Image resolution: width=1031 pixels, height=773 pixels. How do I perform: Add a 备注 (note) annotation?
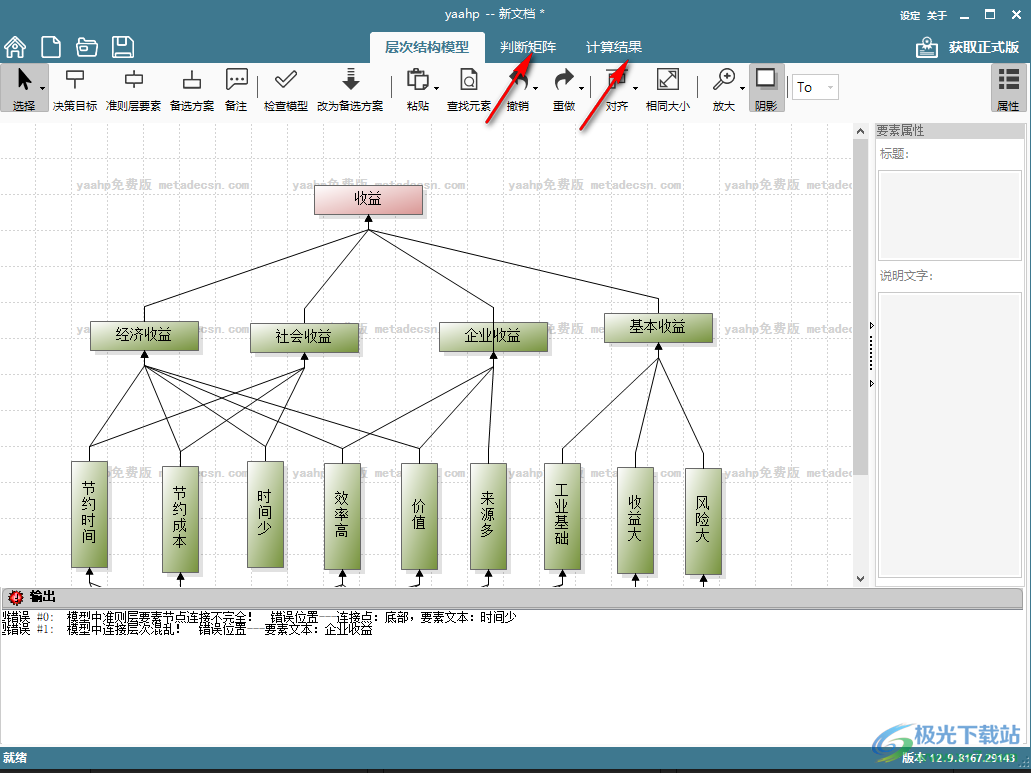click(x=236, y=89)
